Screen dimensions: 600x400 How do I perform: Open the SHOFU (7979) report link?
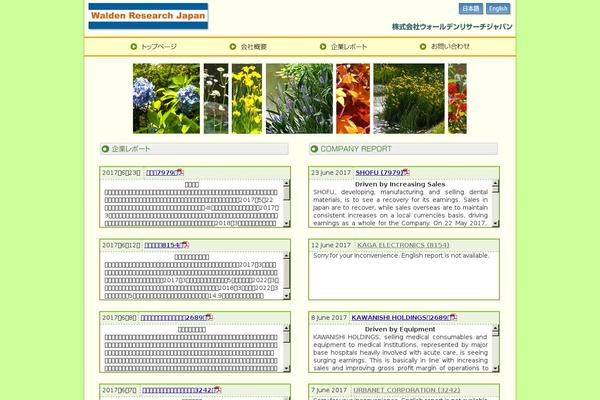(379, 173)
